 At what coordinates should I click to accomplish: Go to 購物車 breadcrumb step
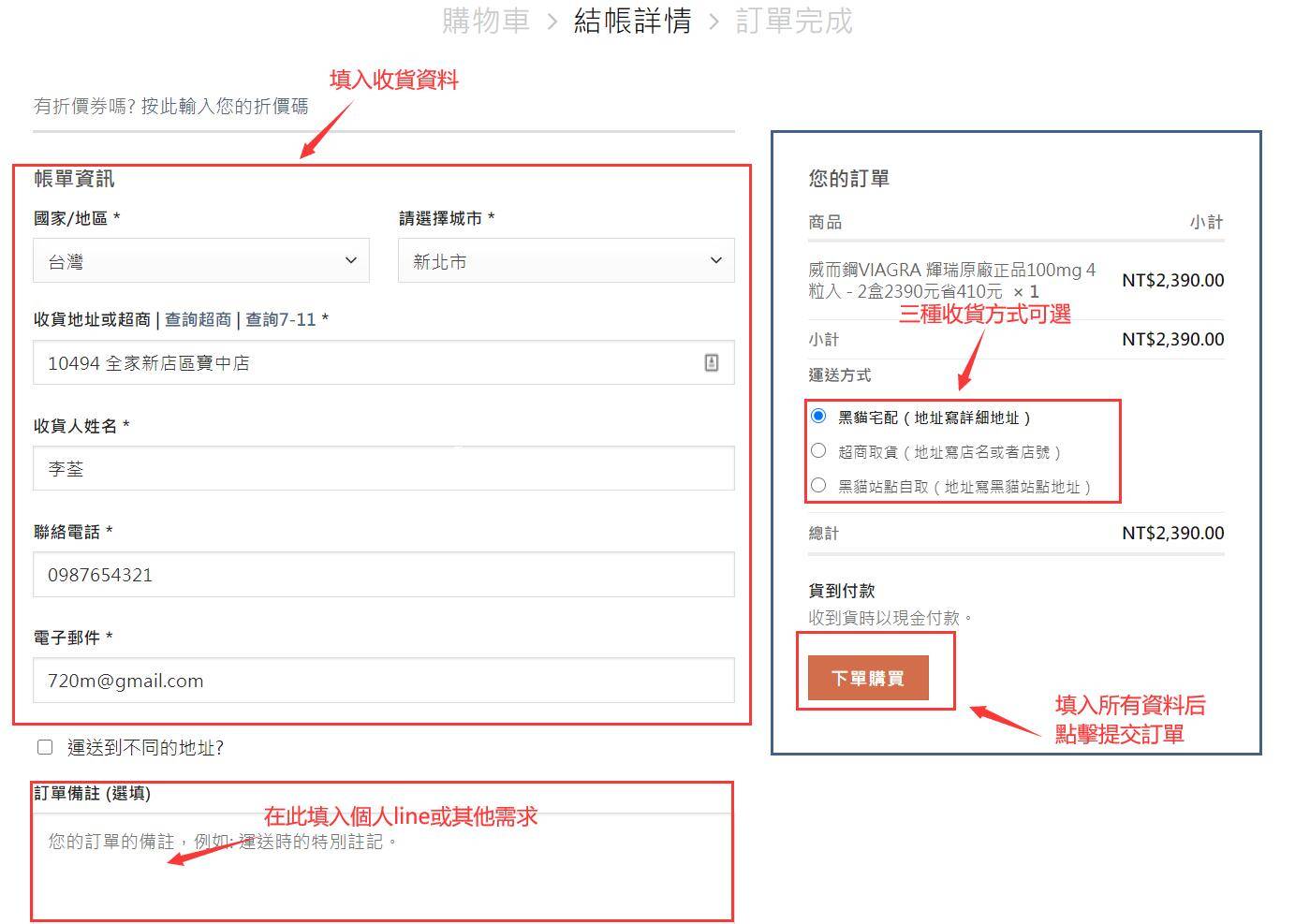click(485, 21)
